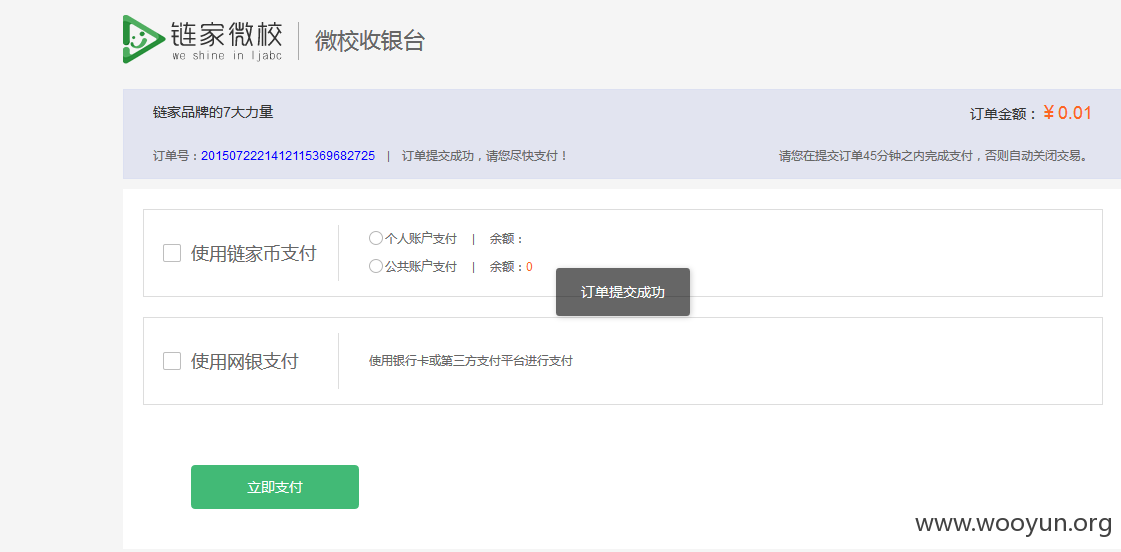Click the 订单提交成功，请您尽快支付 message
This screenshot has width=1121, height=552.
coord(485,156)
